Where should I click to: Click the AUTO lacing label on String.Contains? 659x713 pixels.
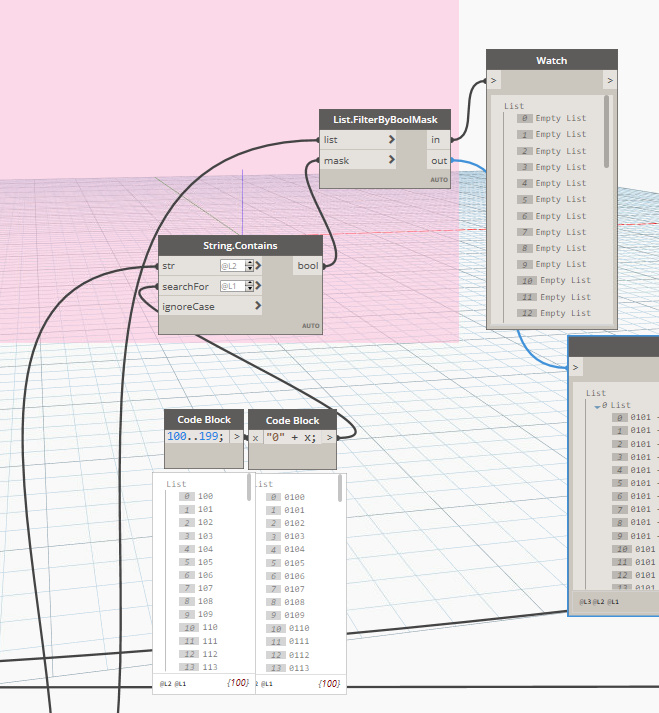[311, 326]
